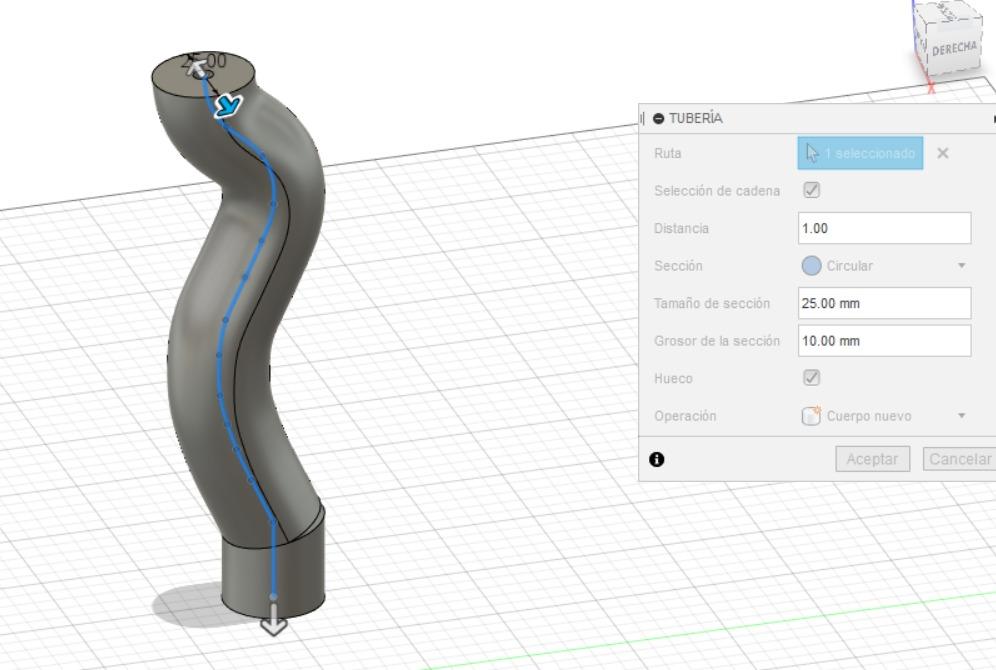Image resolution: width=996 pixels, height=670 pixels.
Task: Click the white arrow at pipe bottom end
Action: coord(274,620)
